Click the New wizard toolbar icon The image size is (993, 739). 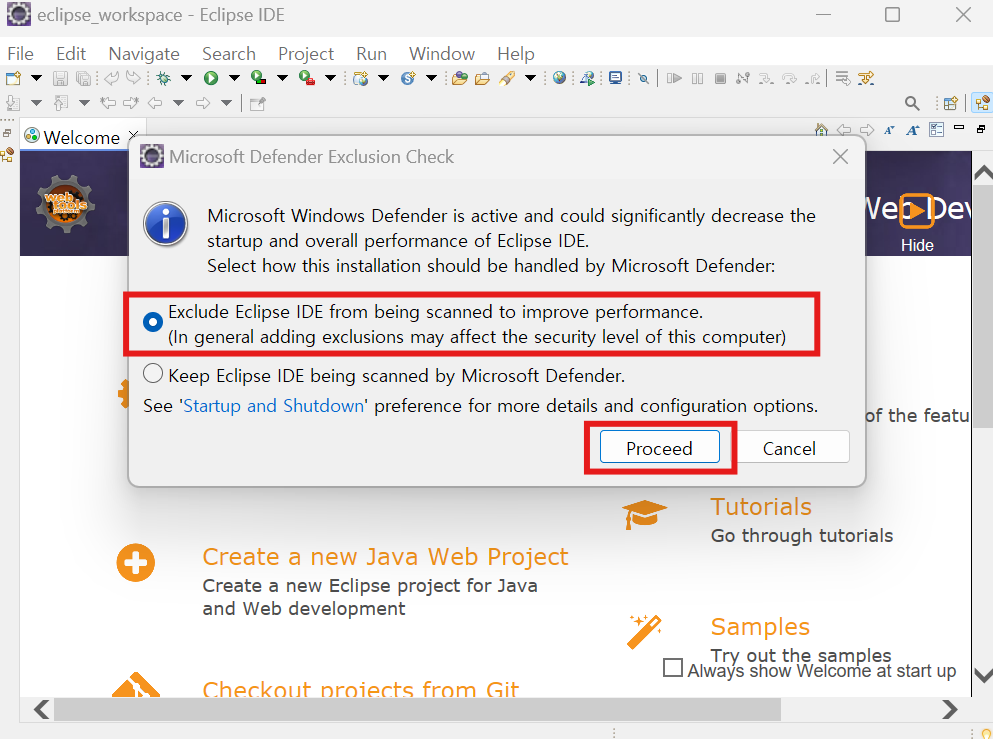pos(13,79)
